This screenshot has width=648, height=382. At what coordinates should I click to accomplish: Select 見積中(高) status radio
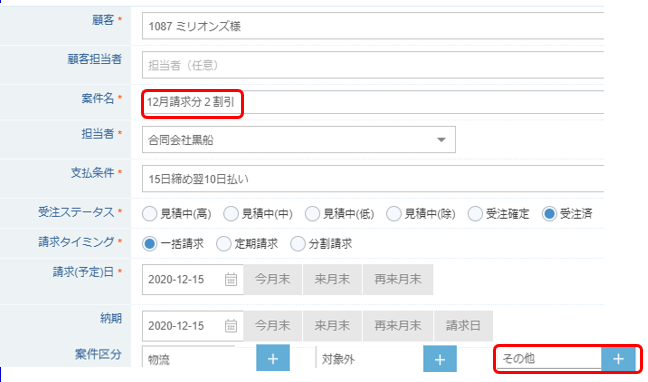(x=149, y=214)
